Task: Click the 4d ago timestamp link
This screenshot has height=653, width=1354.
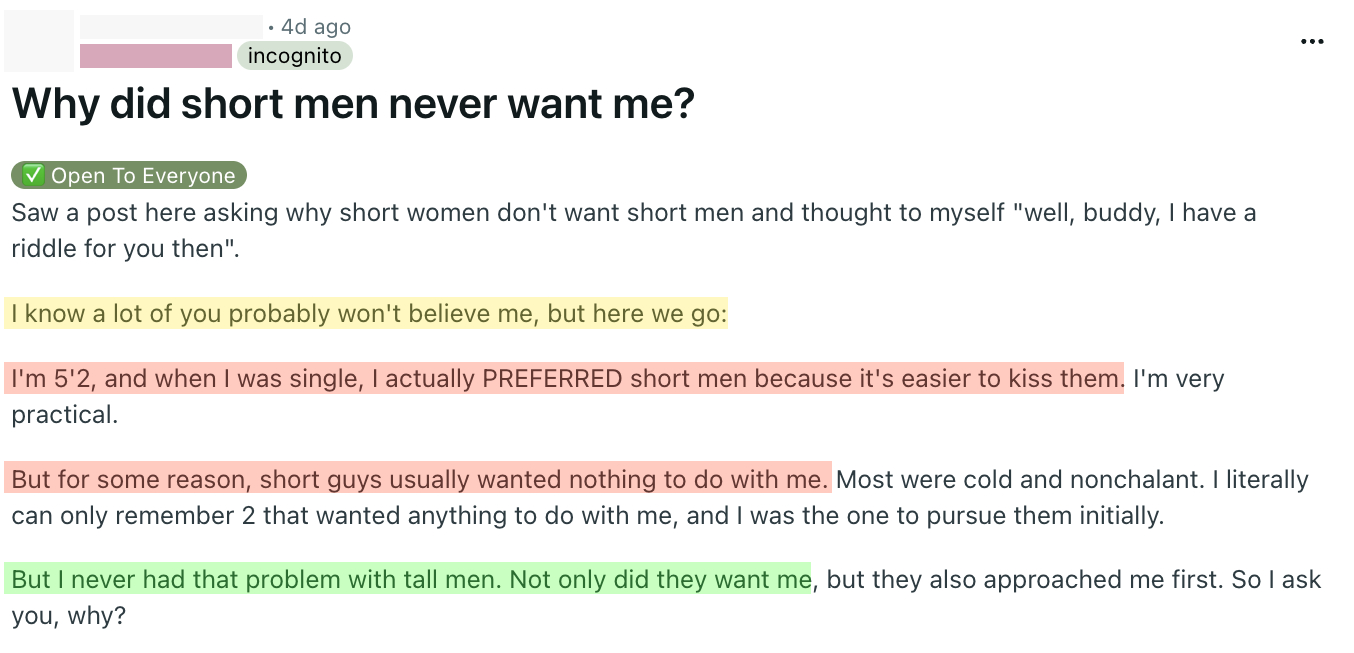Action: [317, 27]
